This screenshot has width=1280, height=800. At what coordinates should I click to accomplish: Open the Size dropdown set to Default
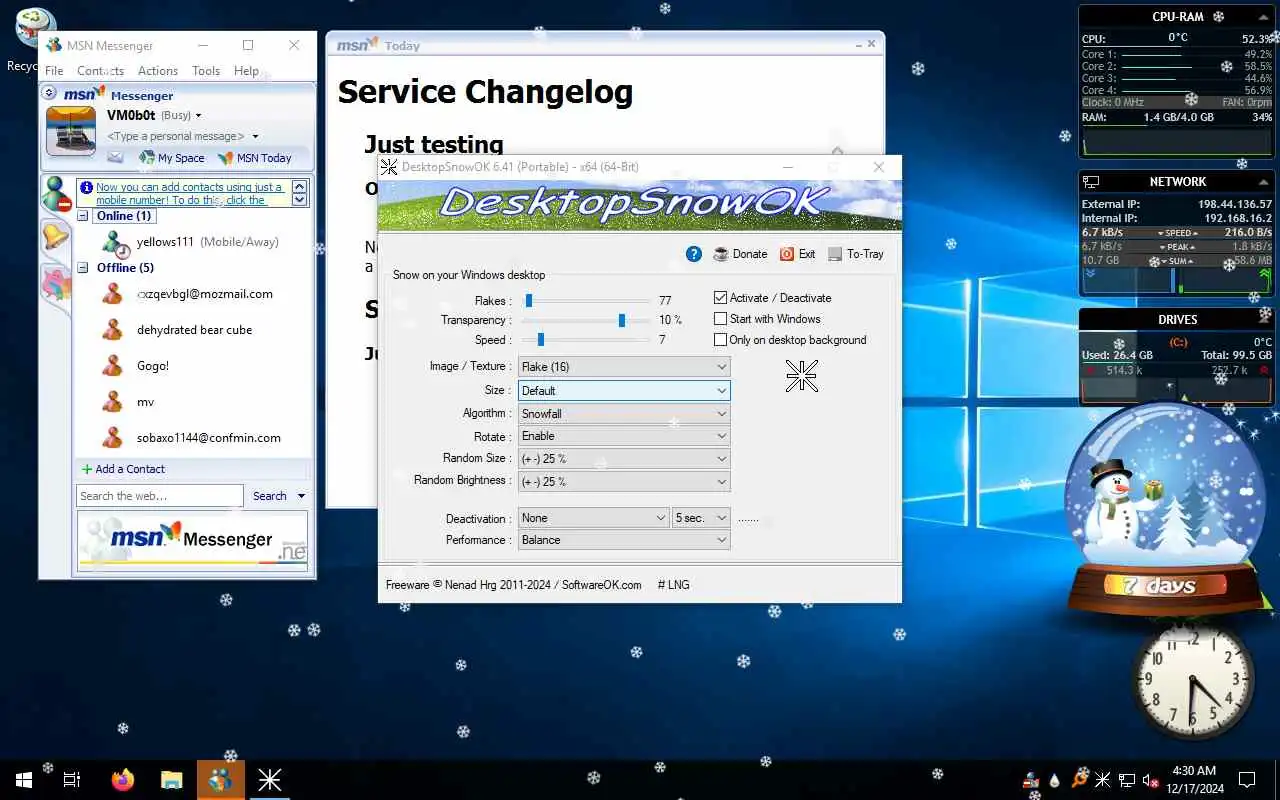(x=624, y=391)
